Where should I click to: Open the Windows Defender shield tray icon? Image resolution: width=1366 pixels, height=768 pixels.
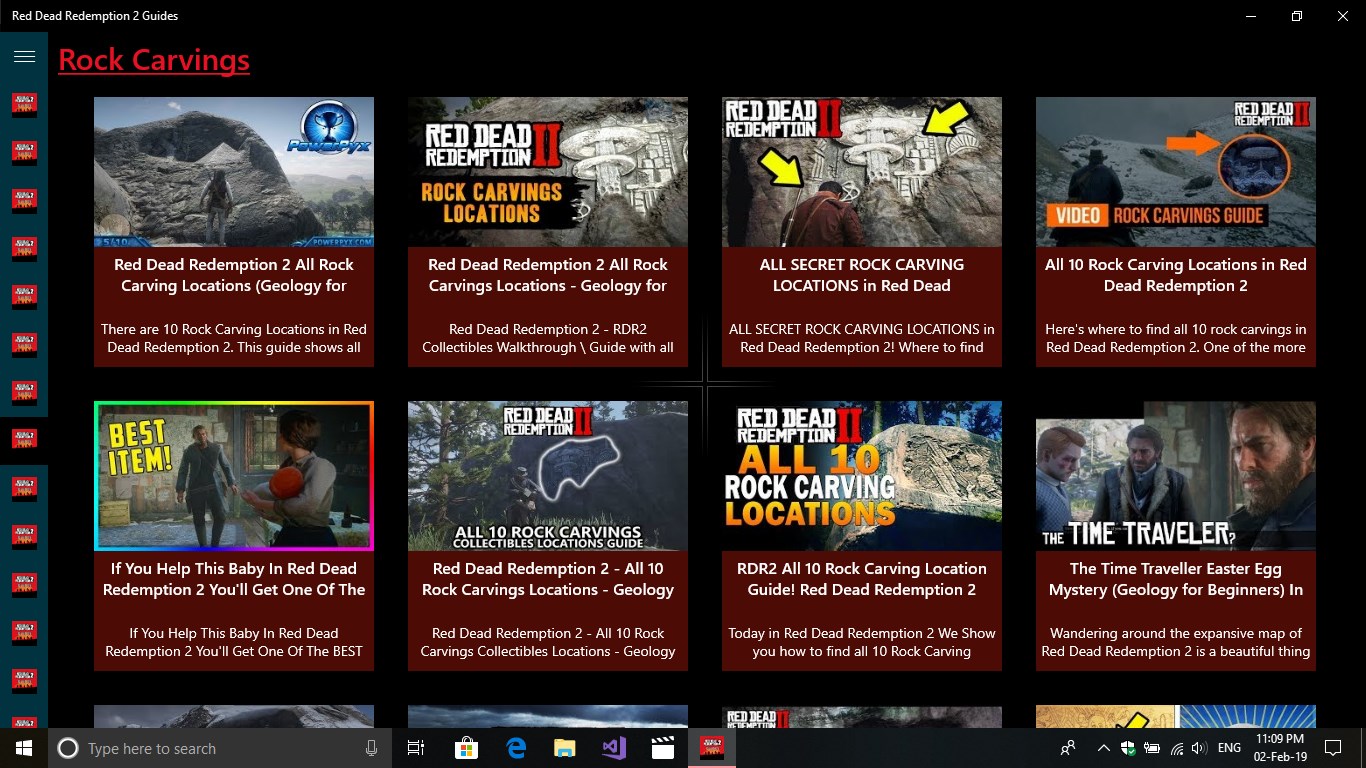(1128, 748)
